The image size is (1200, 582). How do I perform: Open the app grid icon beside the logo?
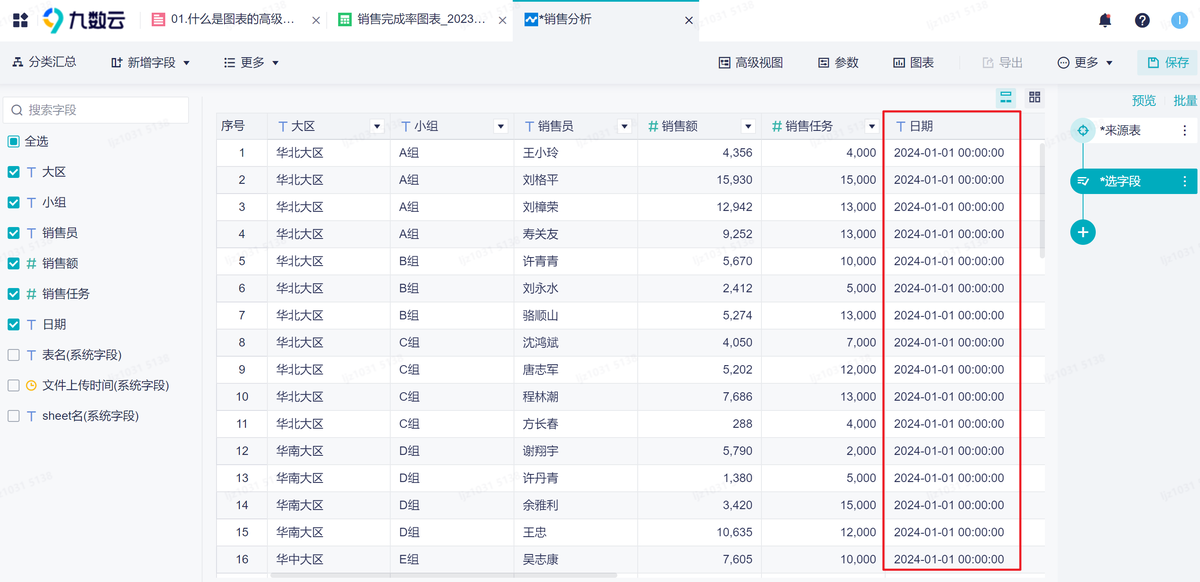(x=20, y=20)
